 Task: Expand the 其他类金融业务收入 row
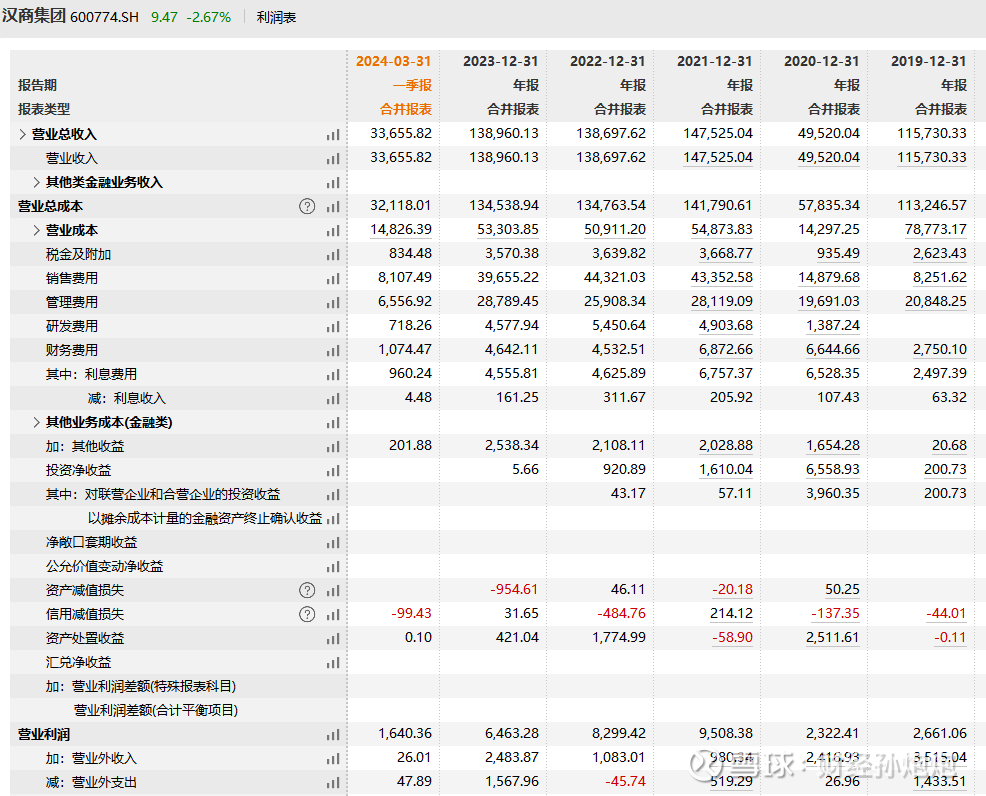[36, 182]
